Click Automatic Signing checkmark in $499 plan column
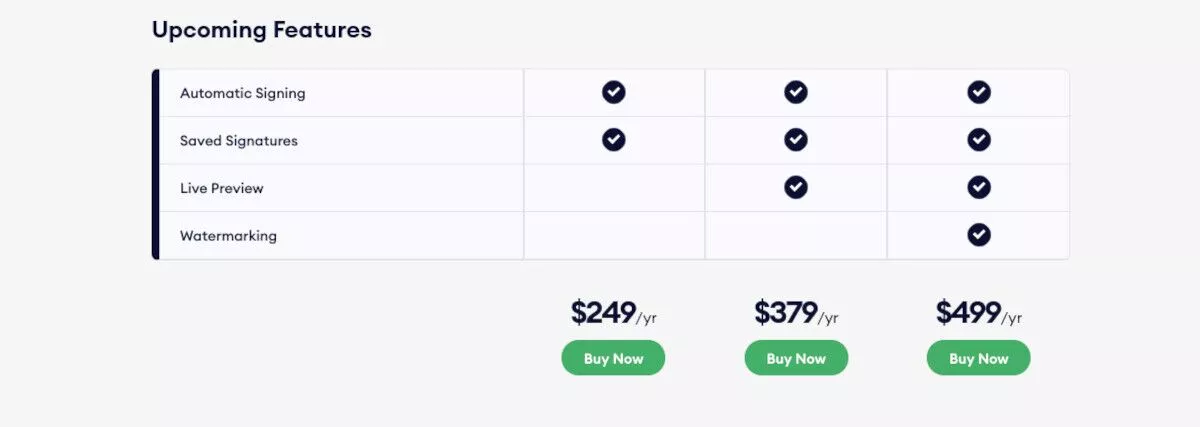Viewport: 1200px width, 427px height. coord(979,92)
